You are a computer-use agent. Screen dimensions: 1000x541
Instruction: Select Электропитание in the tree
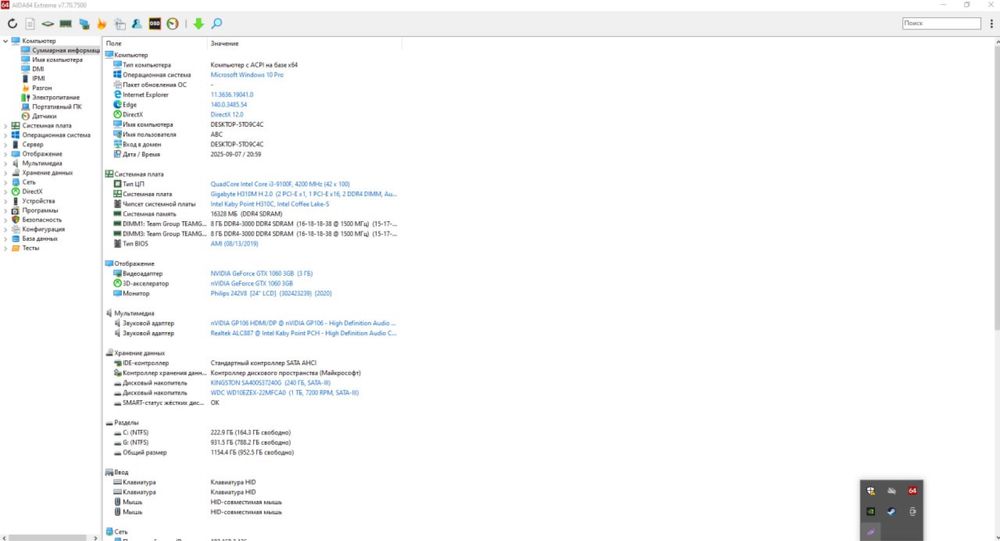(x=56, y=98)
